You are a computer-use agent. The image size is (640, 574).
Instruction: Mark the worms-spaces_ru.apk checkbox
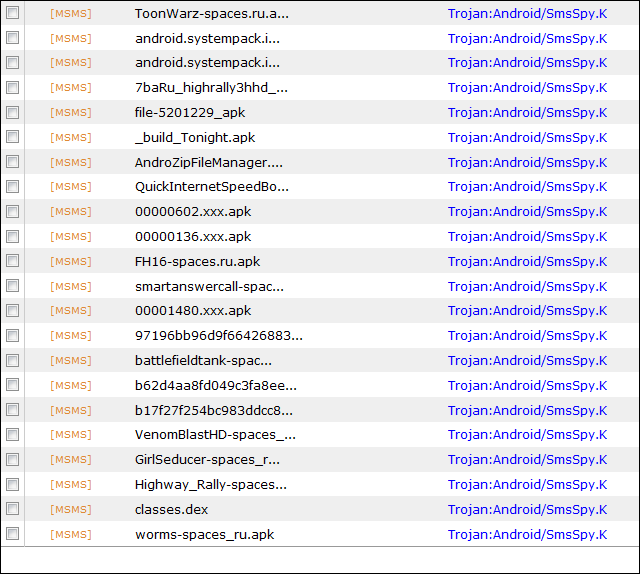click(13, 535)
